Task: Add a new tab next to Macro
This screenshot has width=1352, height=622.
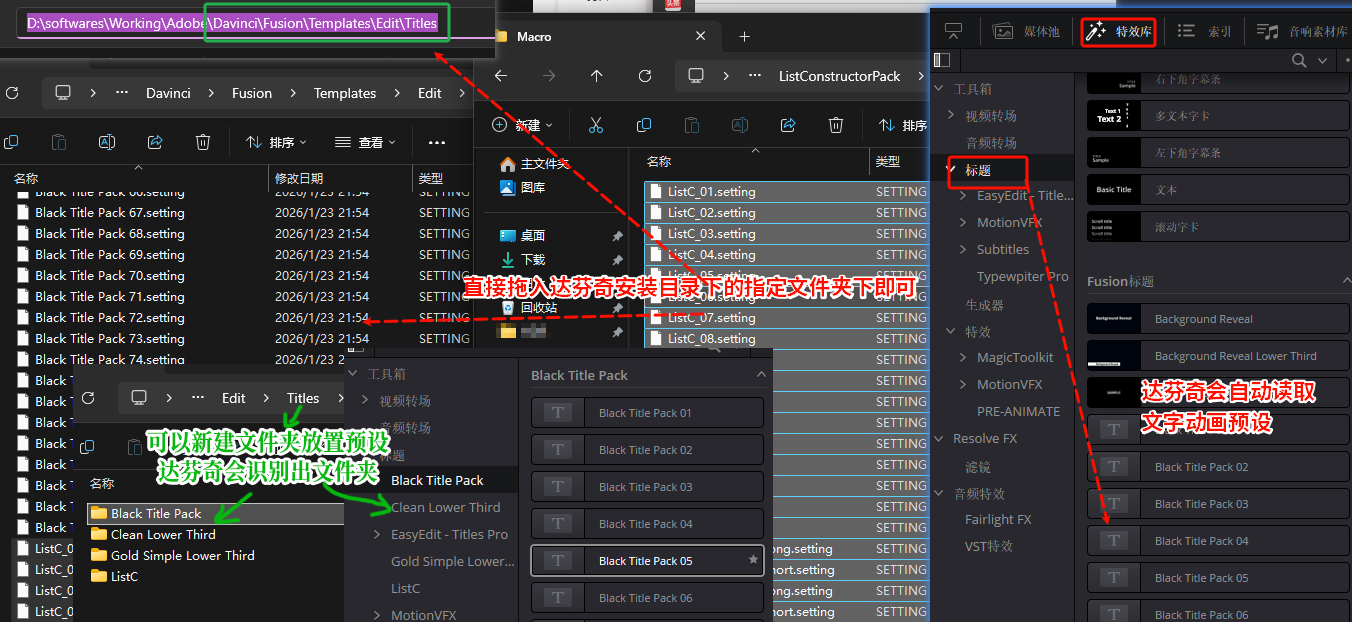Action: [x=744, y=37]
